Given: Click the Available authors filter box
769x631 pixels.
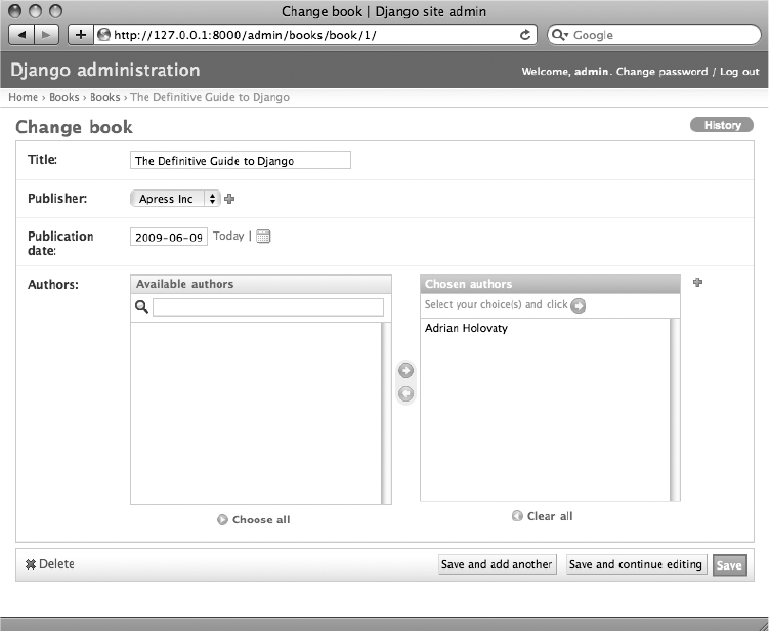Looking at the screenshot, I should (268, 307).
